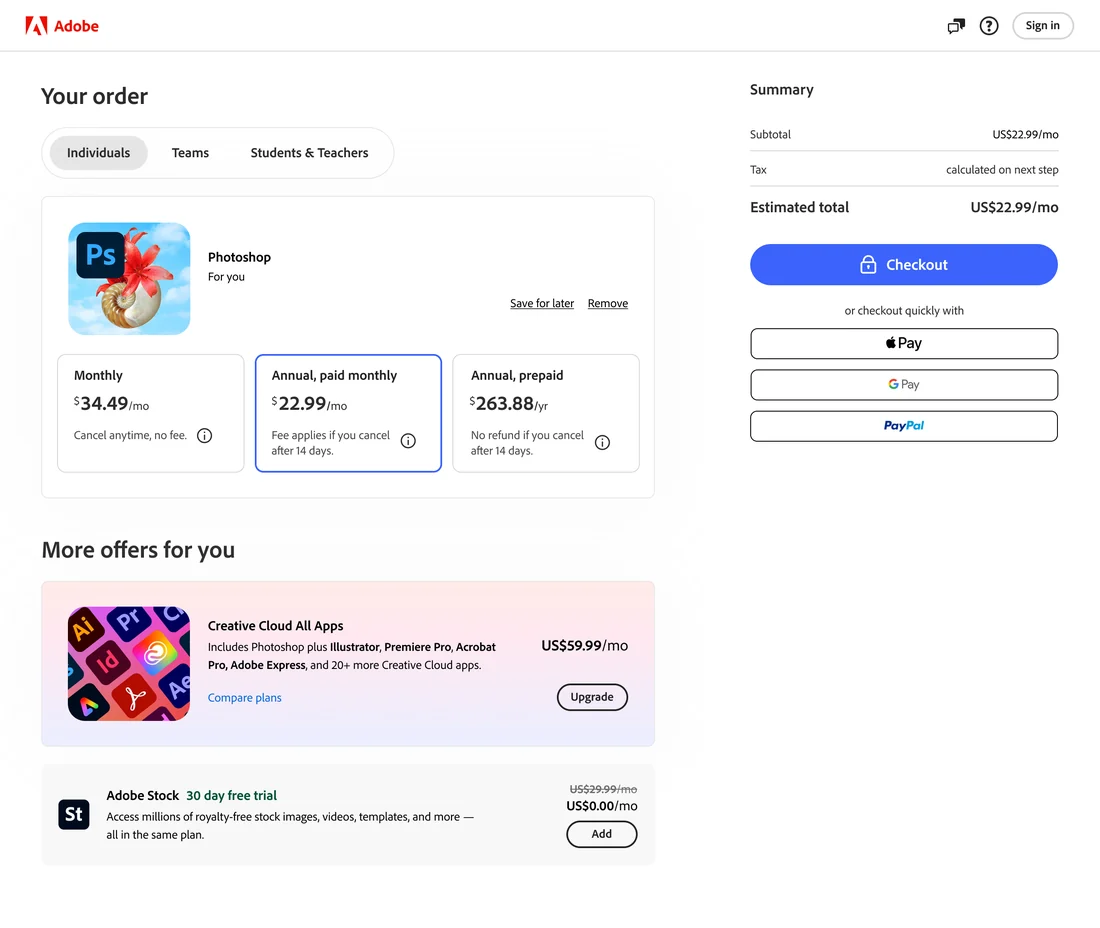Remove Photoshop from the order

[608, 303]
